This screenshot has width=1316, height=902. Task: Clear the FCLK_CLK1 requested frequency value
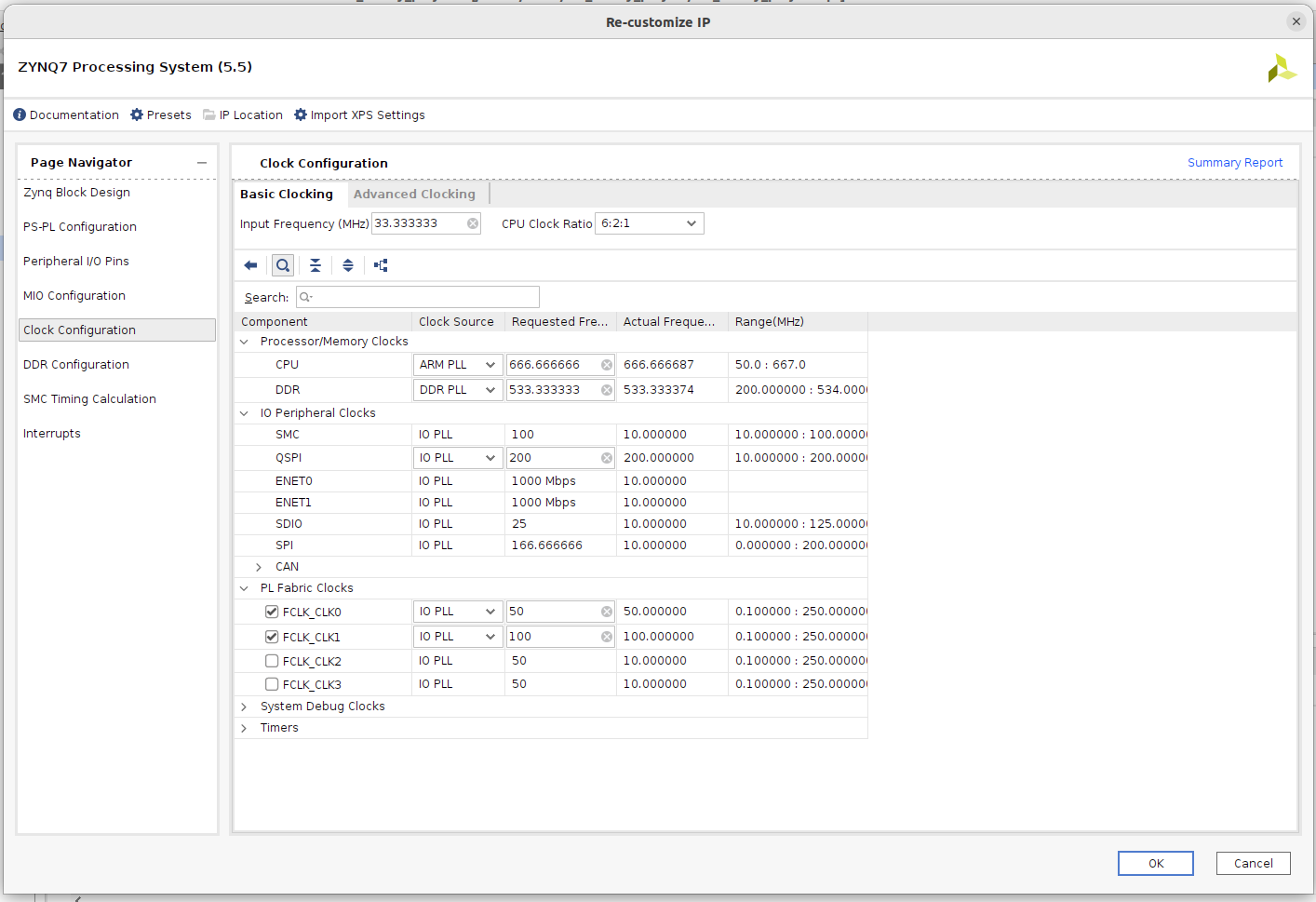(x=607, y=637)
